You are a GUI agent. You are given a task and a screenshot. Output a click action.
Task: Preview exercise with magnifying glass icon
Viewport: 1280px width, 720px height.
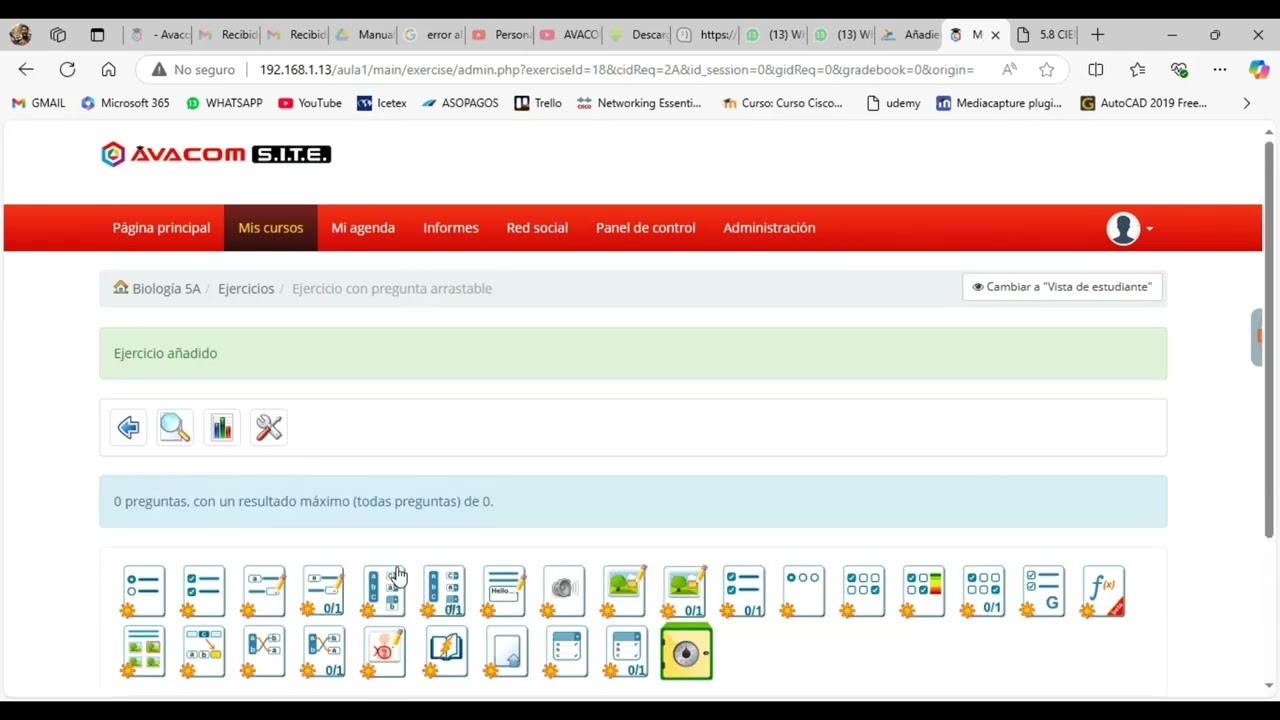pos(175,428)
